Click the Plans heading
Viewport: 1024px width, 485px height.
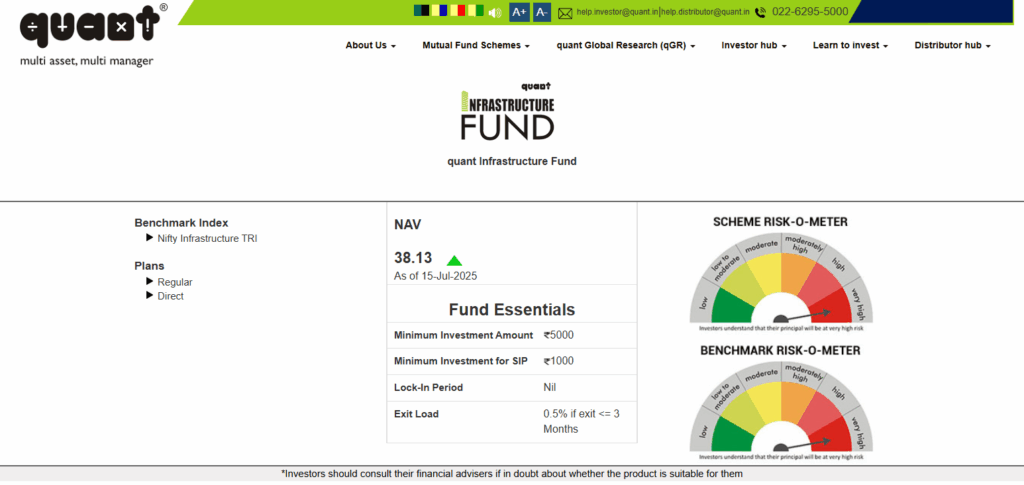(x=150, y=266)
